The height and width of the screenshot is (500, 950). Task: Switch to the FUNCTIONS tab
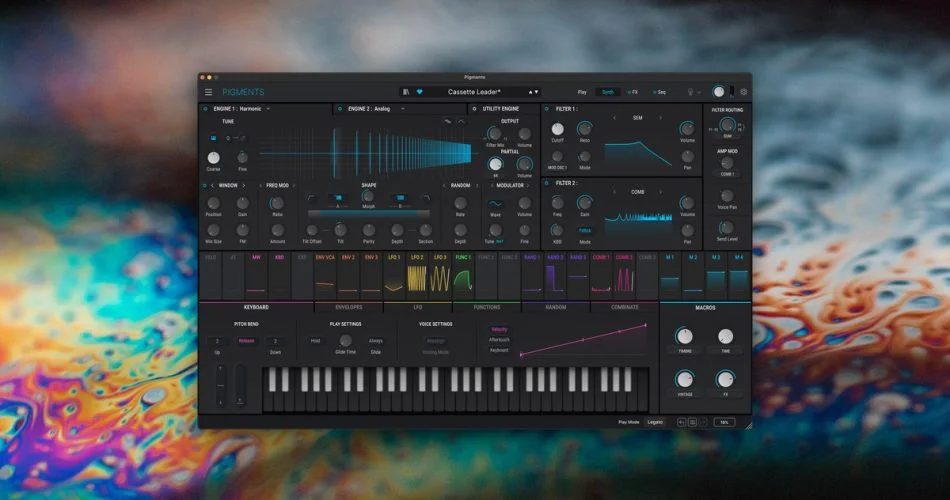coord(487,307)
